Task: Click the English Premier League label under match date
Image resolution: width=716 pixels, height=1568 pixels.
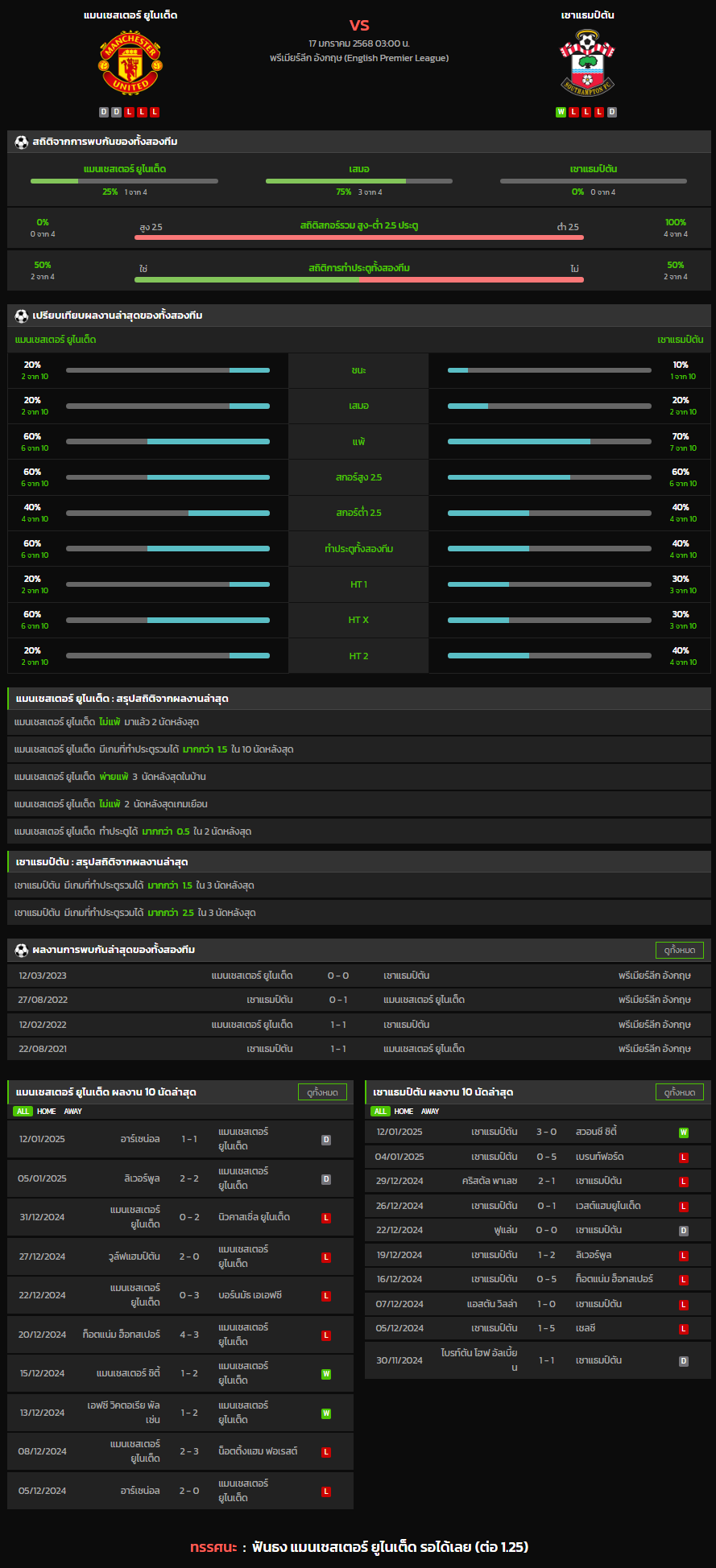Action: click(x=359, y=58)
